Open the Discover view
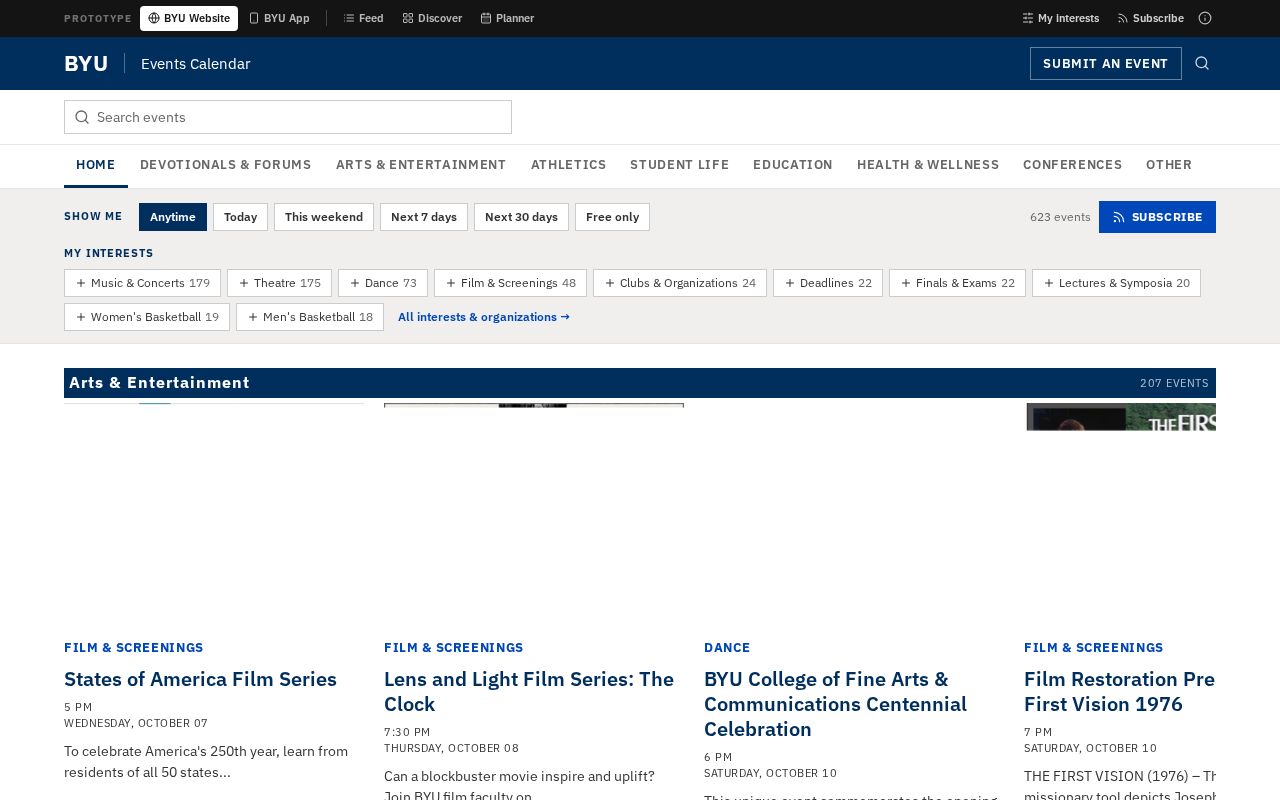Screen dimensions: 1280x800 [432, 18]
